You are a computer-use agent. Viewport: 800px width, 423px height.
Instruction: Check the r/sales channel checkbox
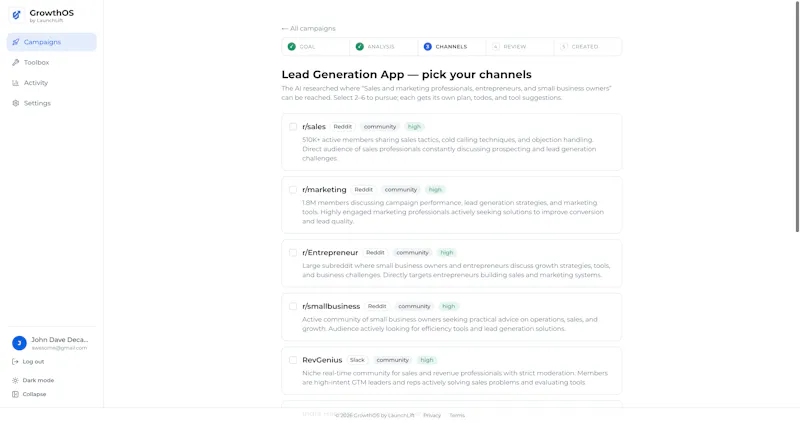293,127
